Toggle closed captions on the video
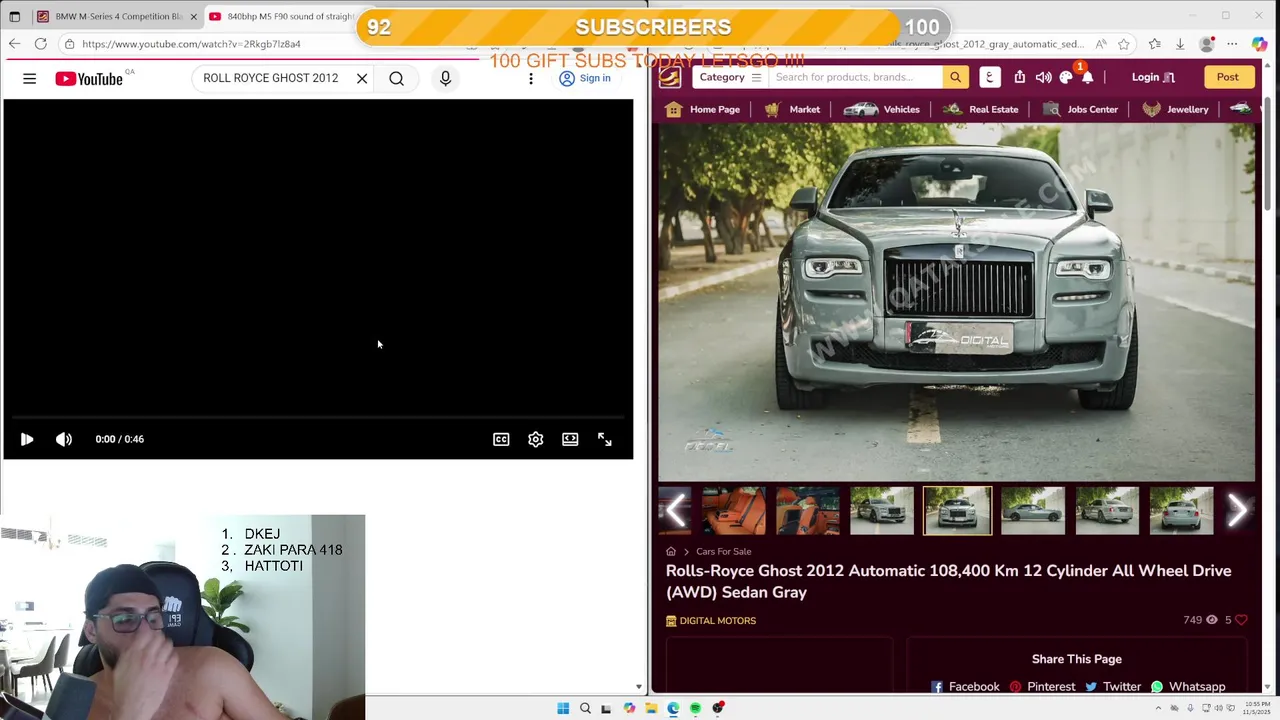The height and width of the screenshot is (720, 1280). pyautogui.click(x=501, y=439)
